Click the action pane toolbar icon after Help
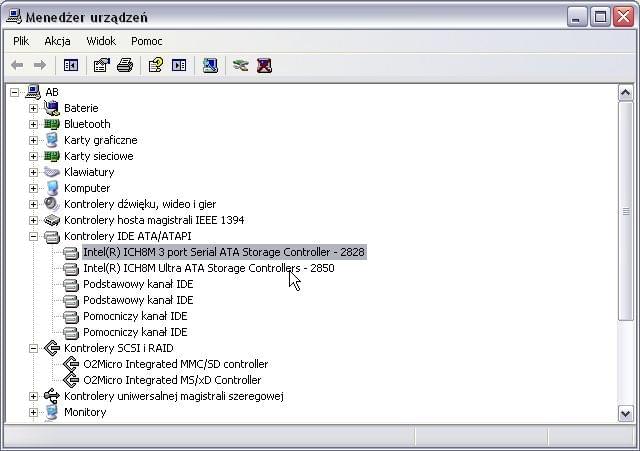 coord(179,65)
